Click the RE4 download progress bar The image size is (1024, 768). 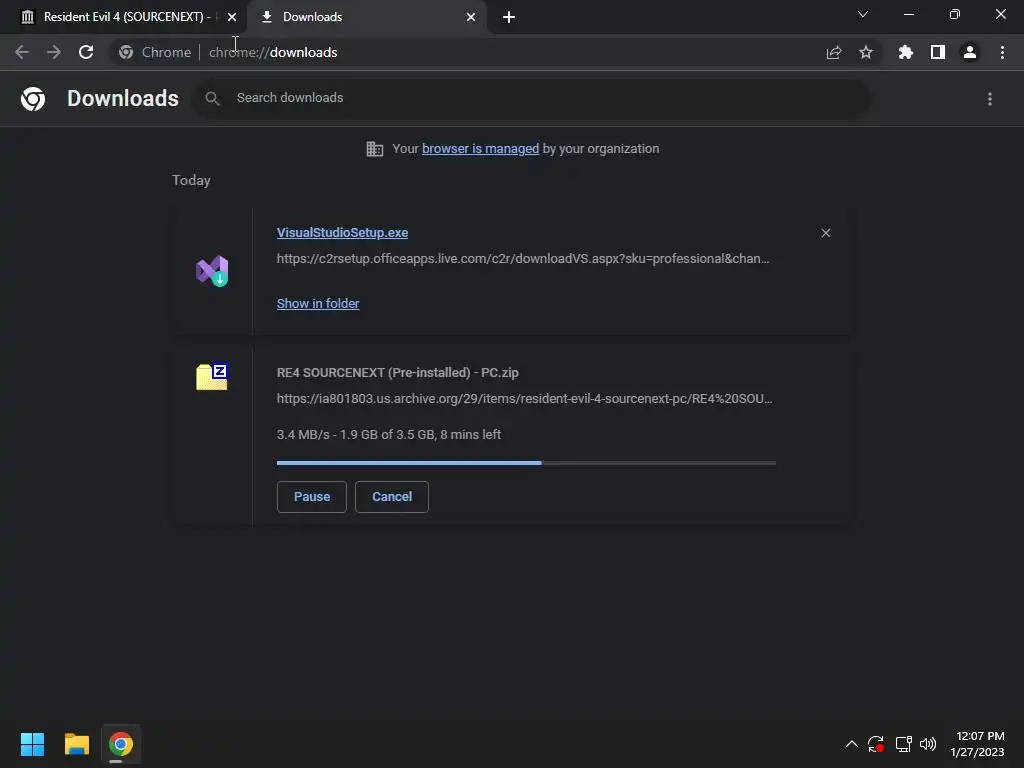pyautogui.click(x=526, y=463)
